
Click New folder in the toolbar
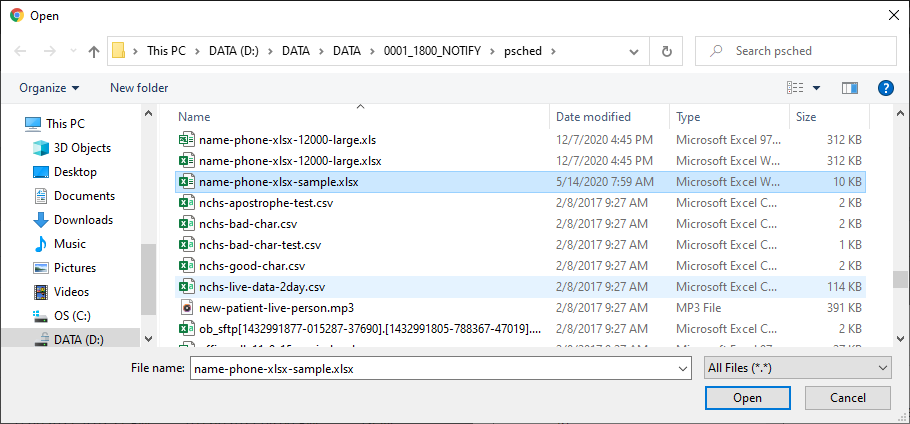(139, 88)
